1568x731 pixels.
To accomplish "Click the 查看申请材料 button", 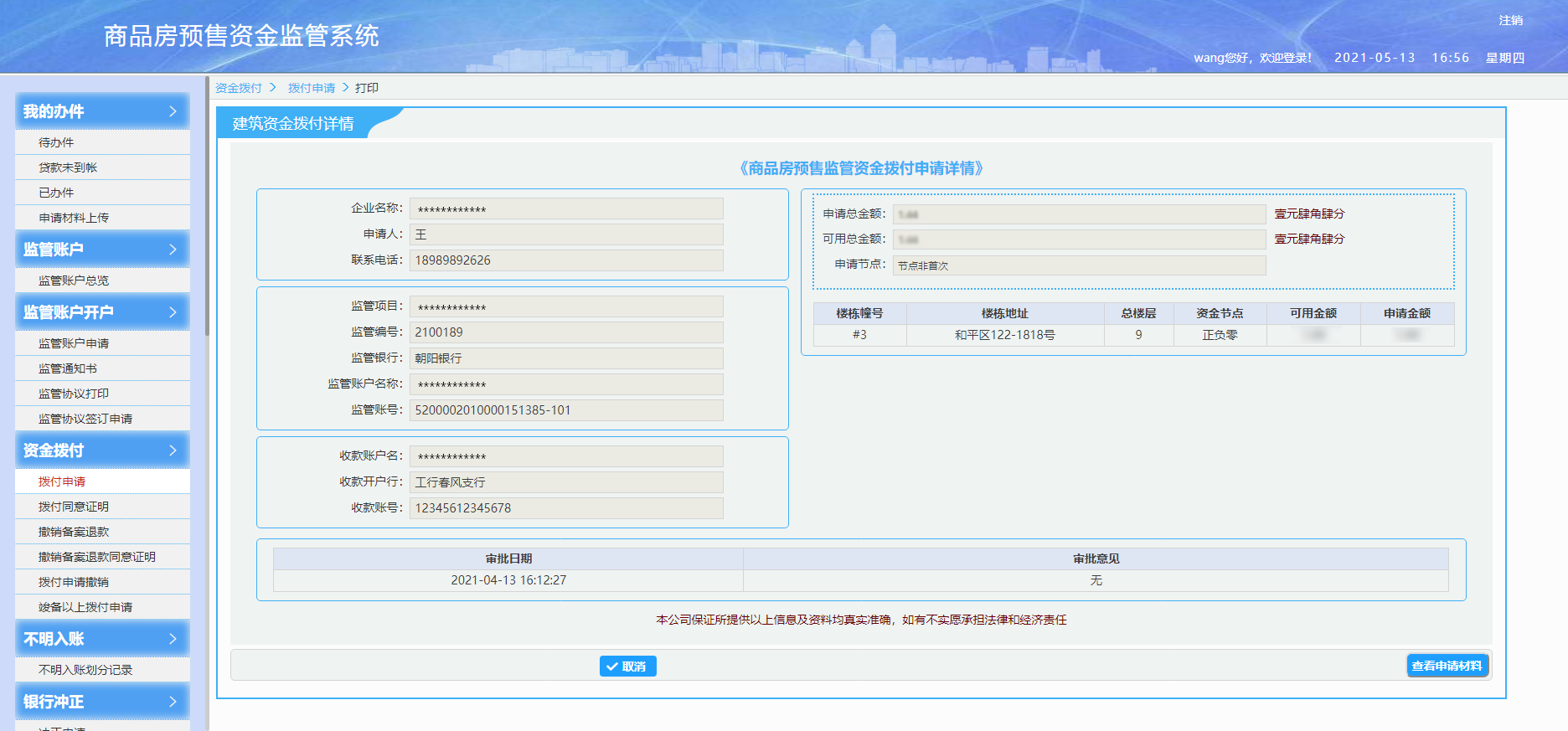I will point(1447,666).
